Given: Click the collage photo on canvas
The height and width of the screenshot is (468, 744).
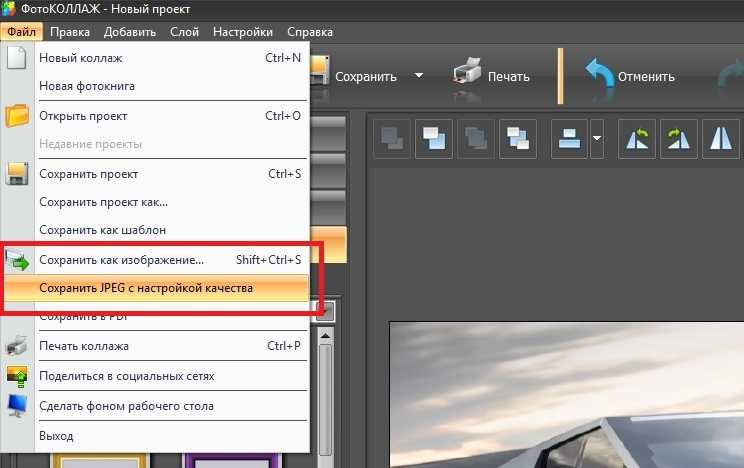Looking at the screenshot, I should click(x=567, y=395).
